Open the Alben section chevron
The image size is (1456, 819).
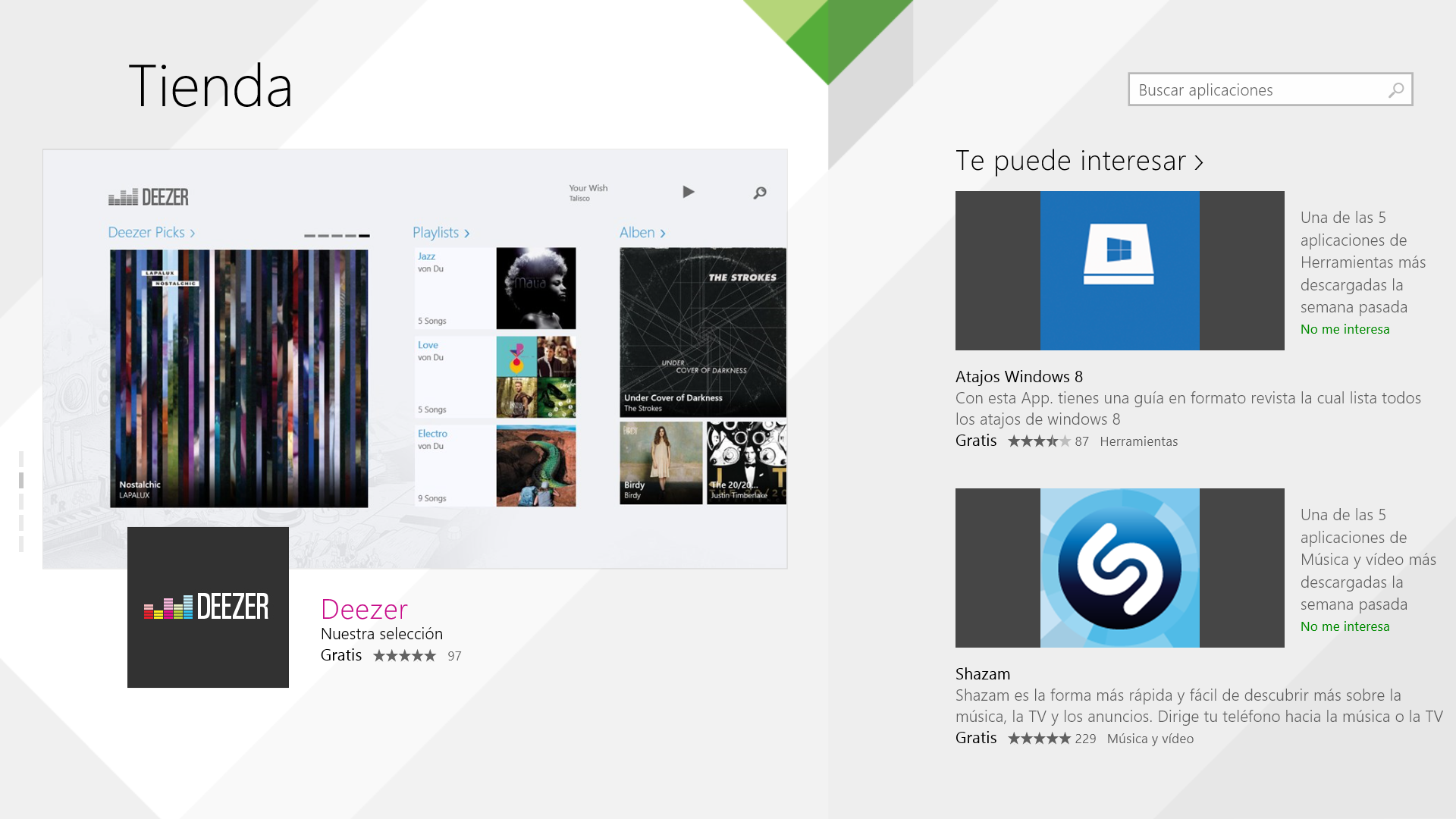pos(662,234)
